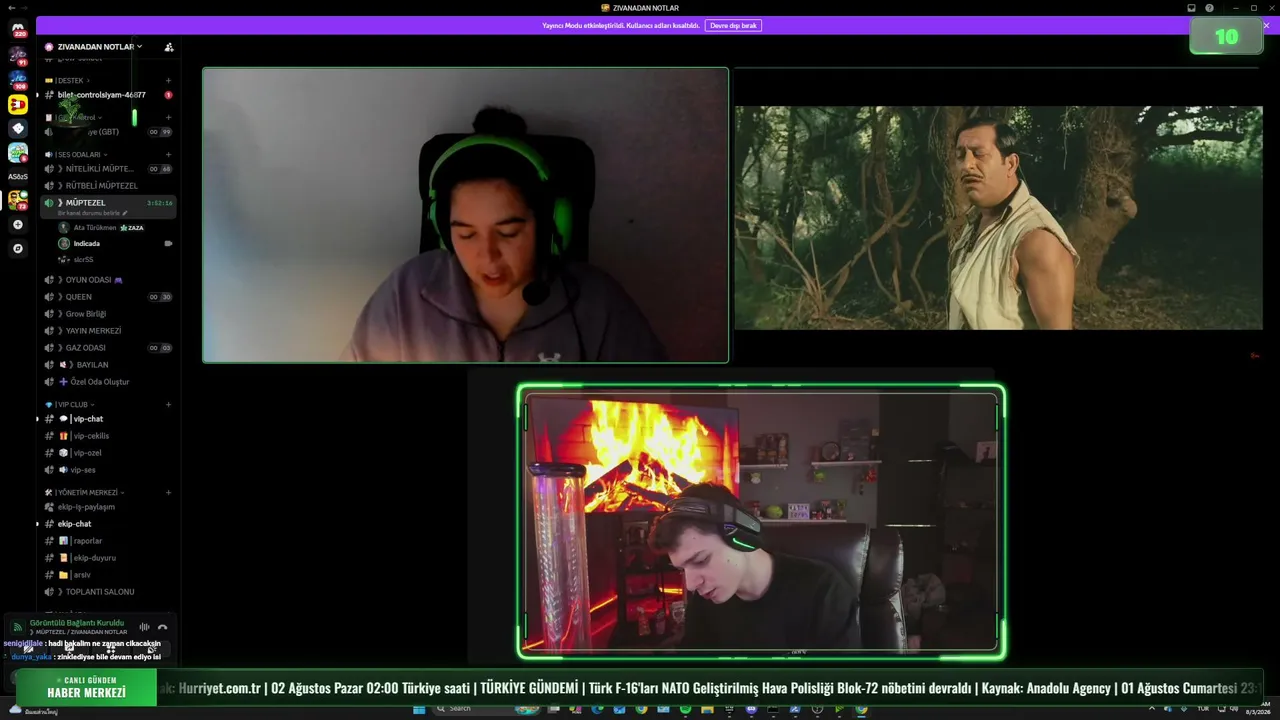Add channel to DESTEK category
This screenshot has width=1280, height=720.
coord(168,80)
